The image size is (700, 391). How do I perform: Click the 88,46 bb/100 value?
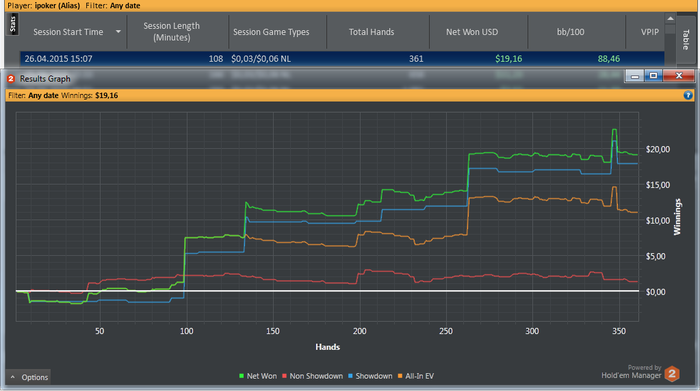pos(608,59)
